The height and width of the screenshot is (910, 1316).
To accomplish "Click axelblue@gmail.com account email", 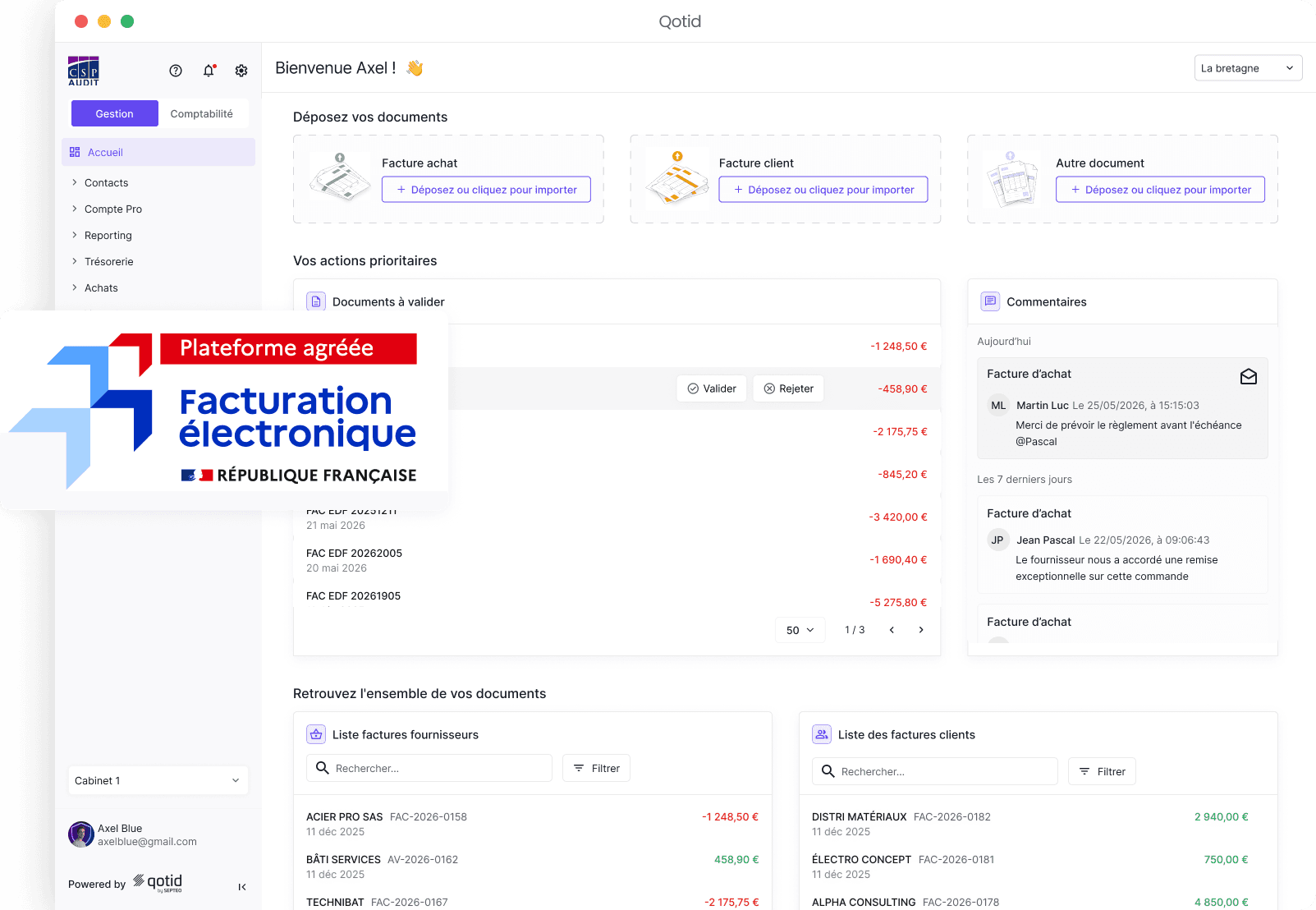I will (147, 841).
